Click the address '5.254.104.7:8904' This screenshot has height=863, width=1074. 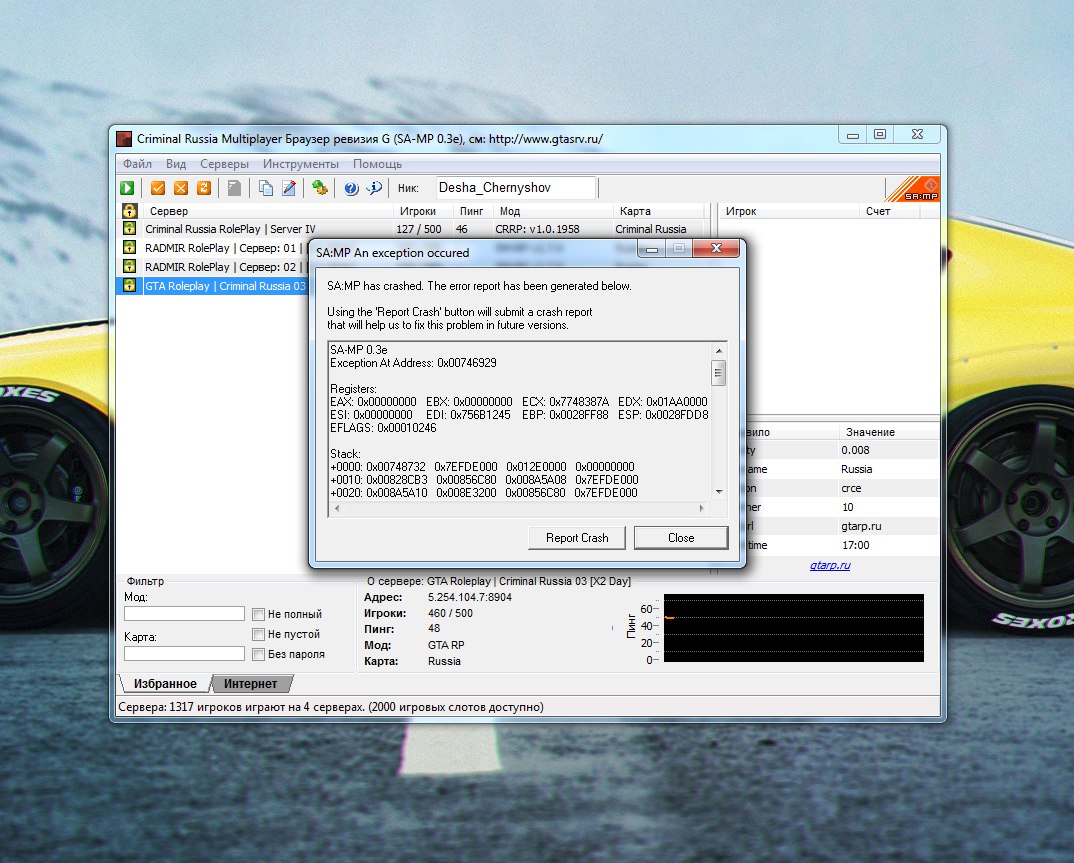click(470, 597)
